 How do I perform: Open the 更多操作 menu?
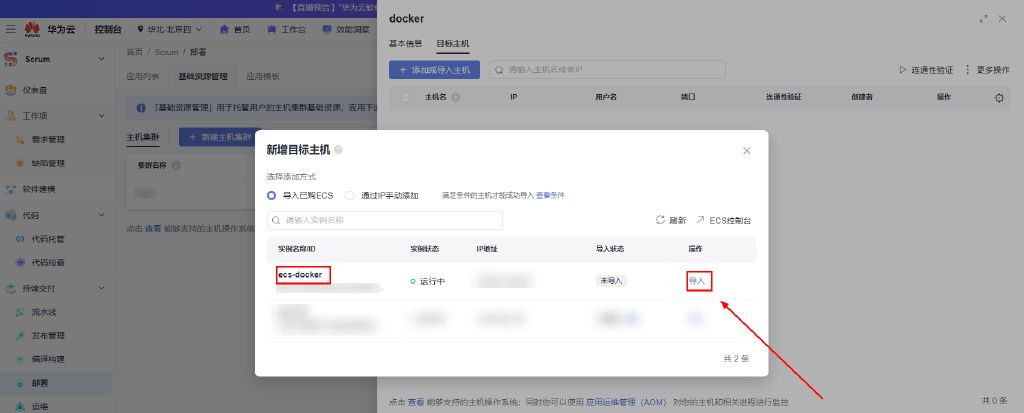coord(987,70)
